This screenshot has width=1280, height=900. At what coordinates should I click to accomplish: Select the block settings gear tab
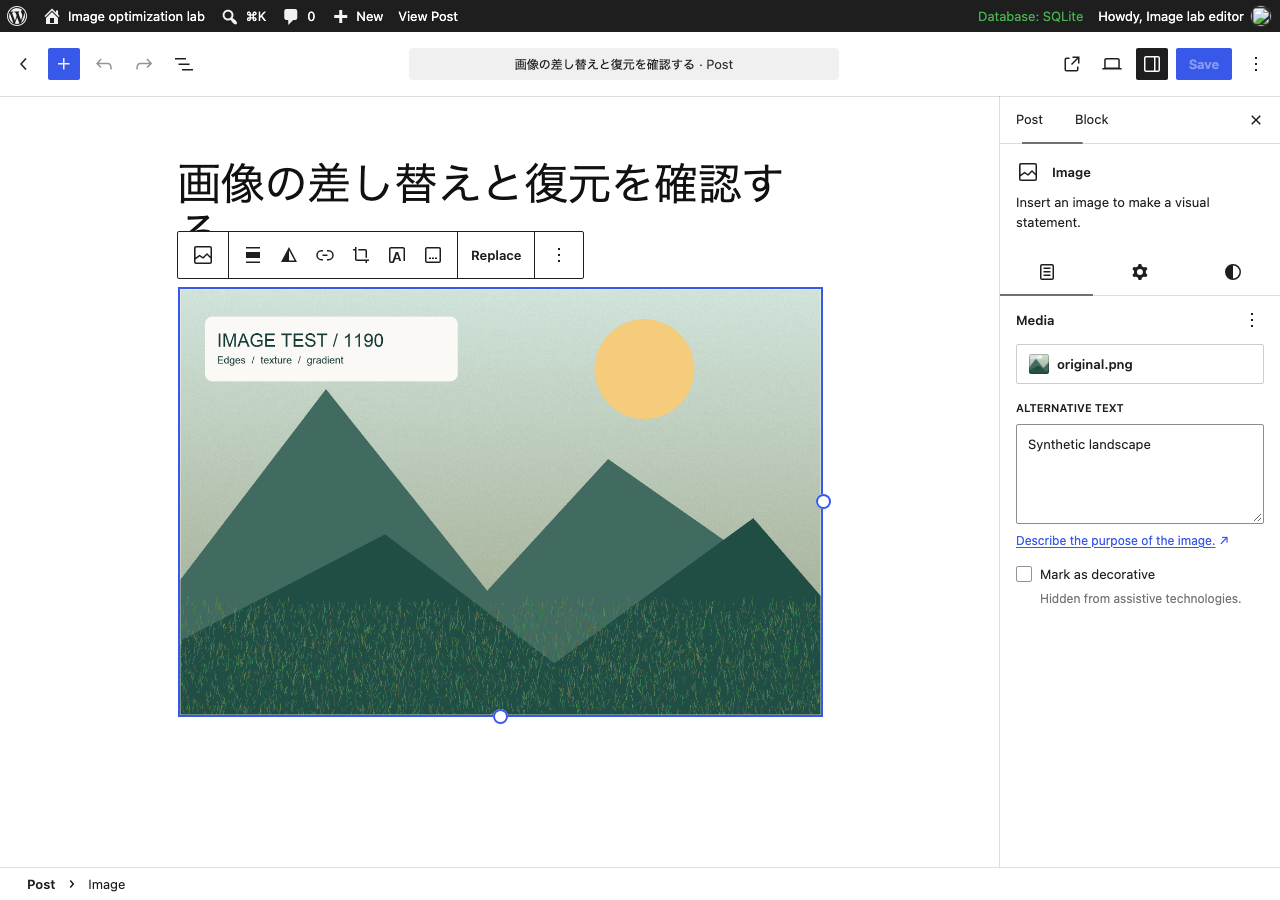pos(1140,272)
